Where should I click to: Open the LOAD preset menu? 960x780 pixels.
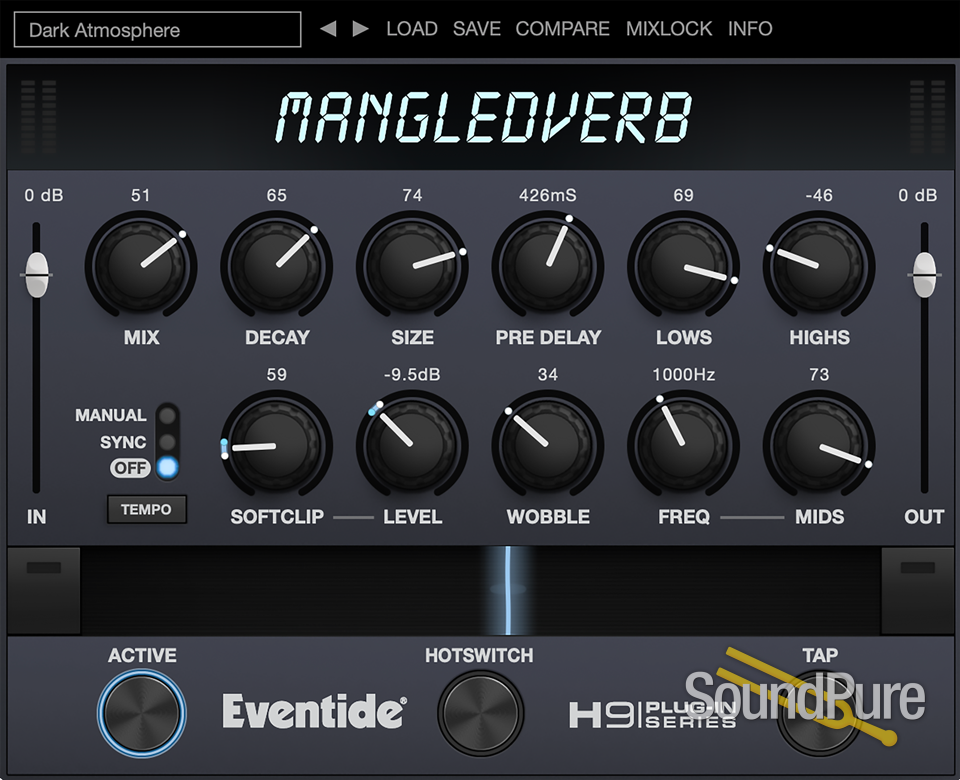412,29
